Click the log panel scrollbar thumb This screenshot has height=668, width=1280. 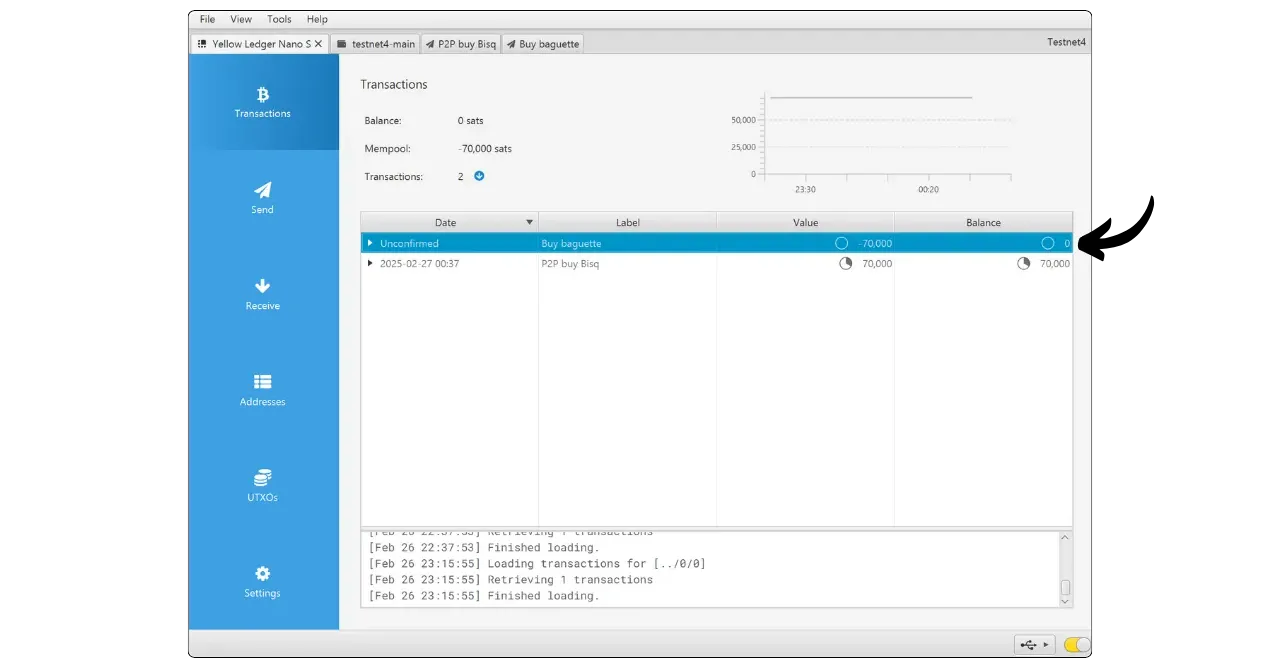coord(1065,588)
